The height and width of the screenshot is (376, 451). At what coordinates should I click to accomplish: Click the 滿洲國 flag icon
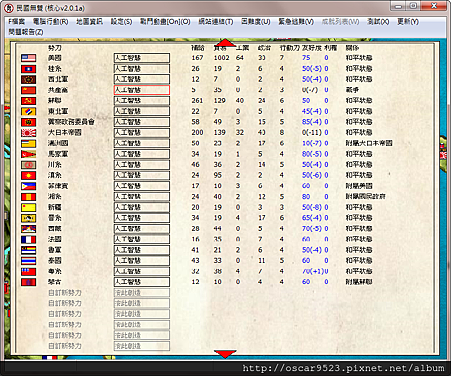tap(28, 143)
